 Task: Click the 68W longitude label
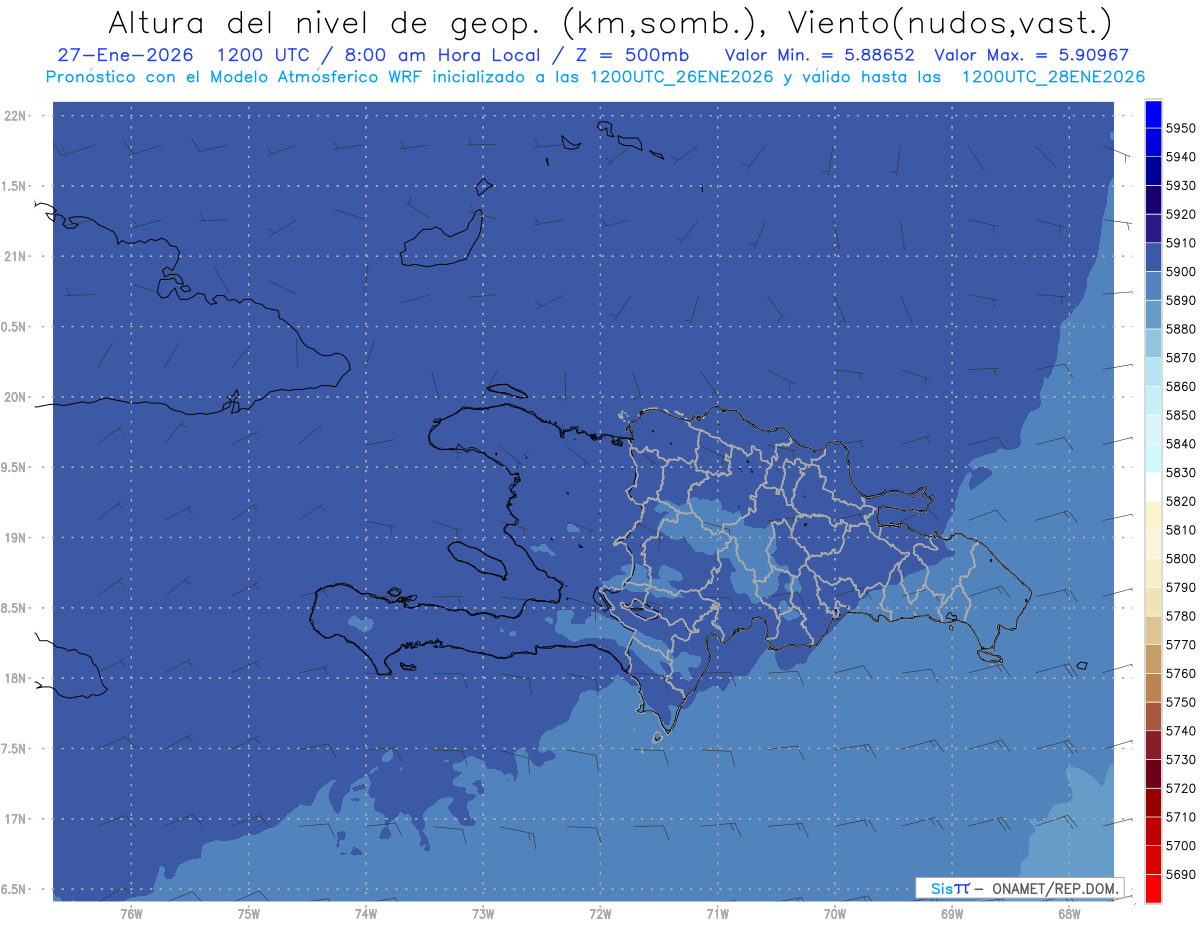pos(1068,912)
